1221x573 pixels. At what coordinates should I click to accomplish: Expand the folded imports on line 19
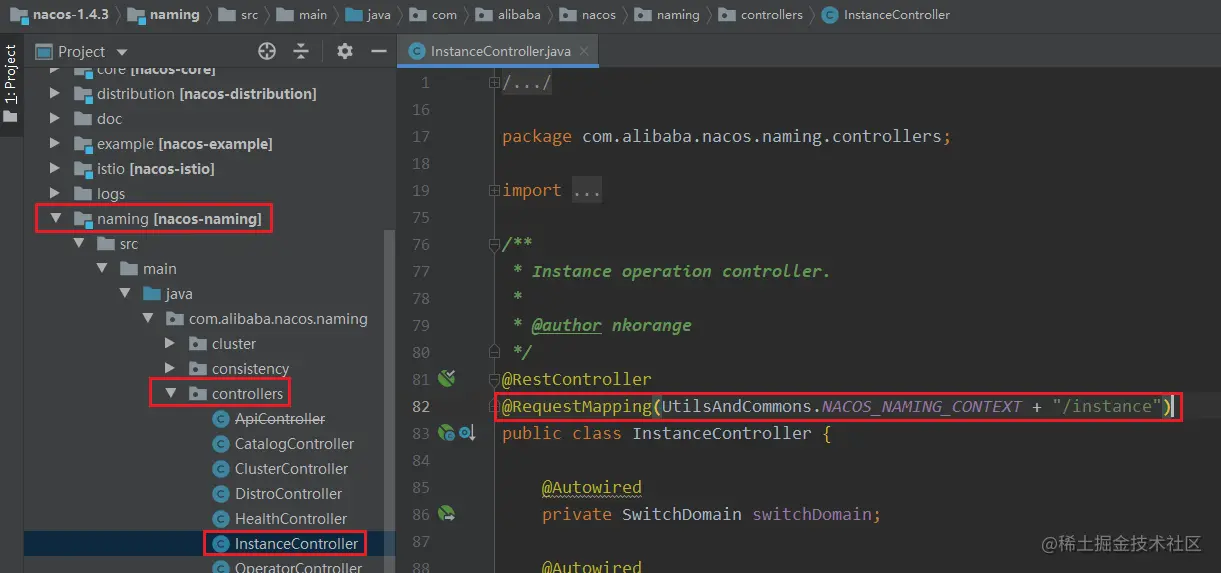494,190
